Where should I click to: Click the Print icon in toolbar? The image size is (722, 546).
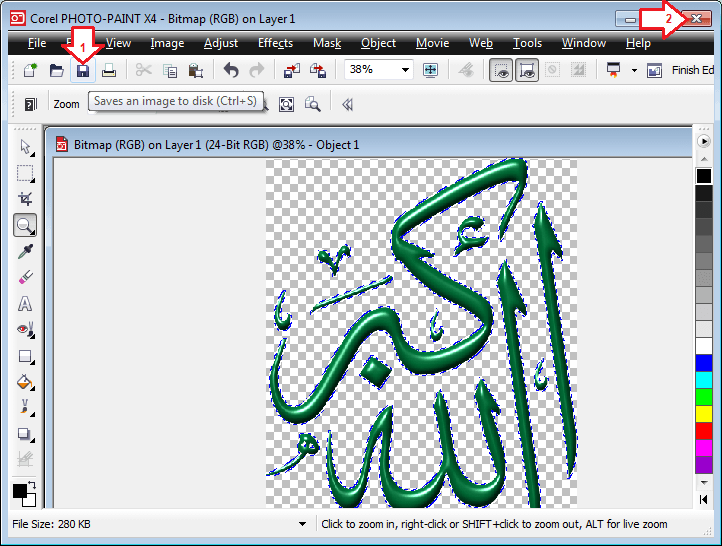(x=109, y=70)
